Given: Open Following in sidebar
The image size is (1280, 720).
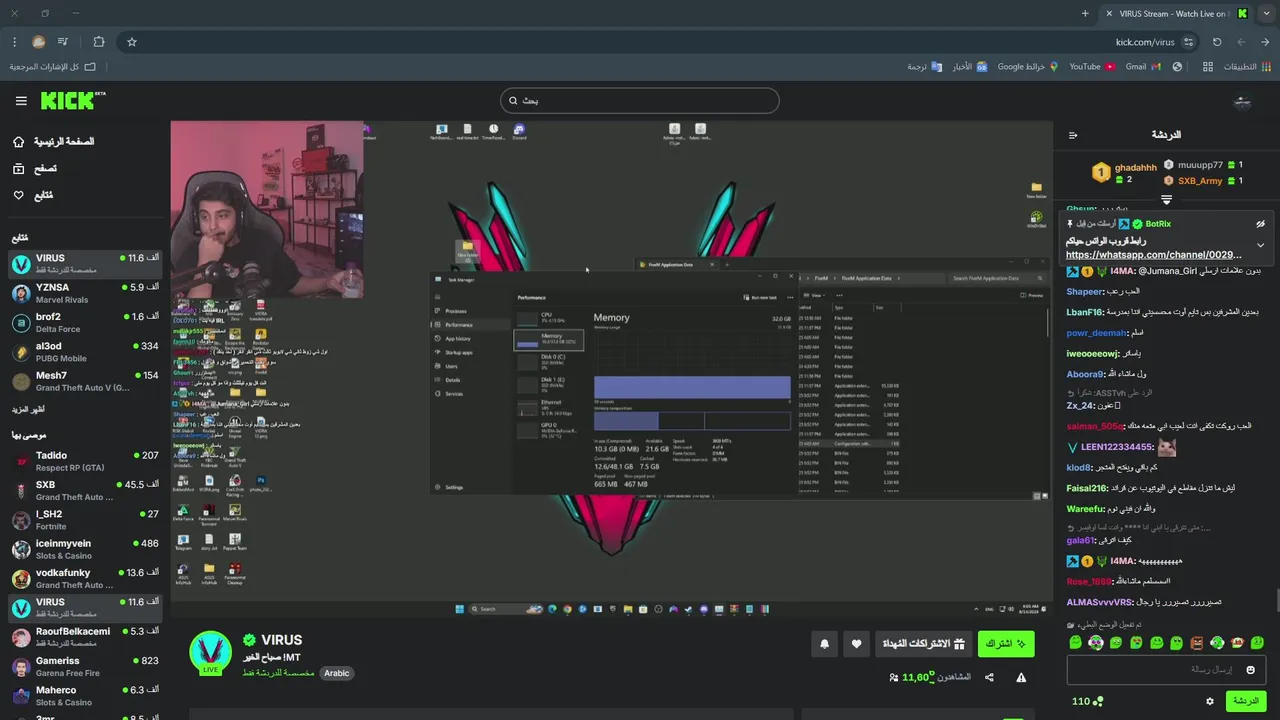Looking at the screenshot, I should point(33,195).
